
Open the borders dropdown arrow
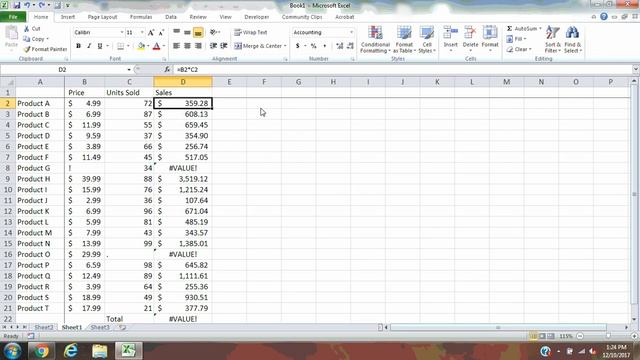click(x=128, y=46)
